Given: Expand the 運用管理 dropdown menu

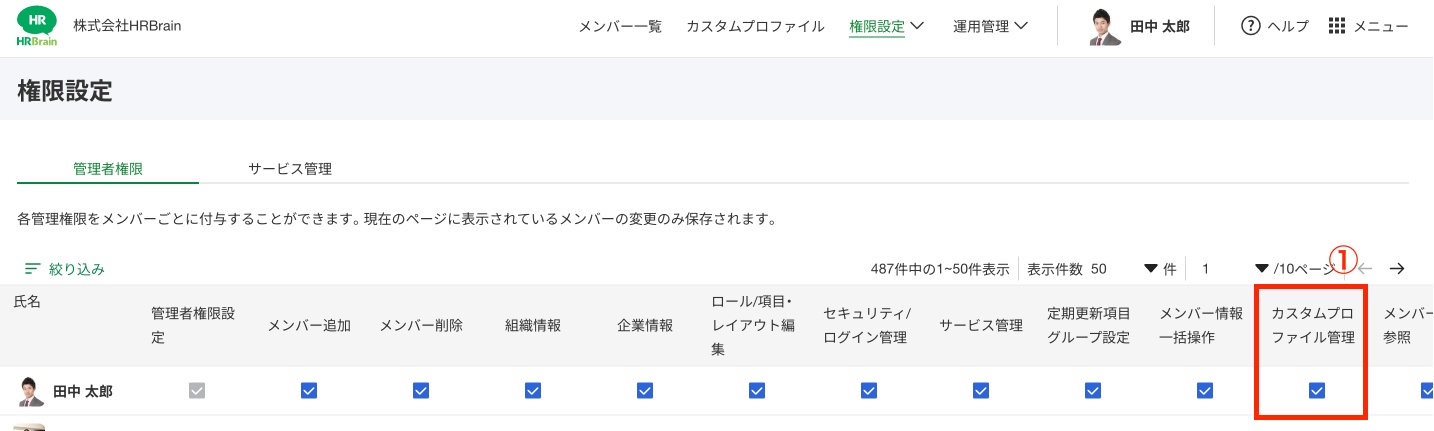Looking at the screenshot, I should pyautogui.click(x=990, y=27).
